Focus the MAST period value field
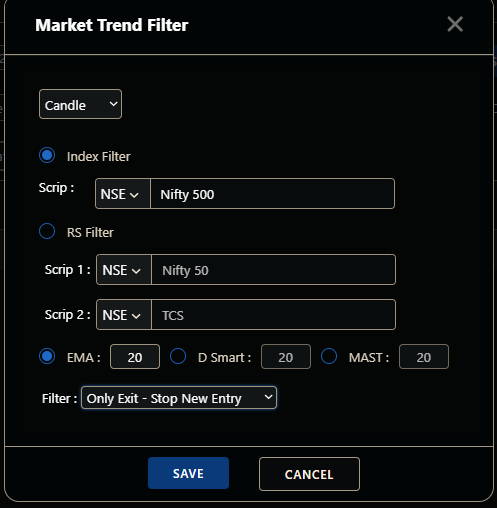497x508 pixels. pyautogui.click(x=424, y=357)
